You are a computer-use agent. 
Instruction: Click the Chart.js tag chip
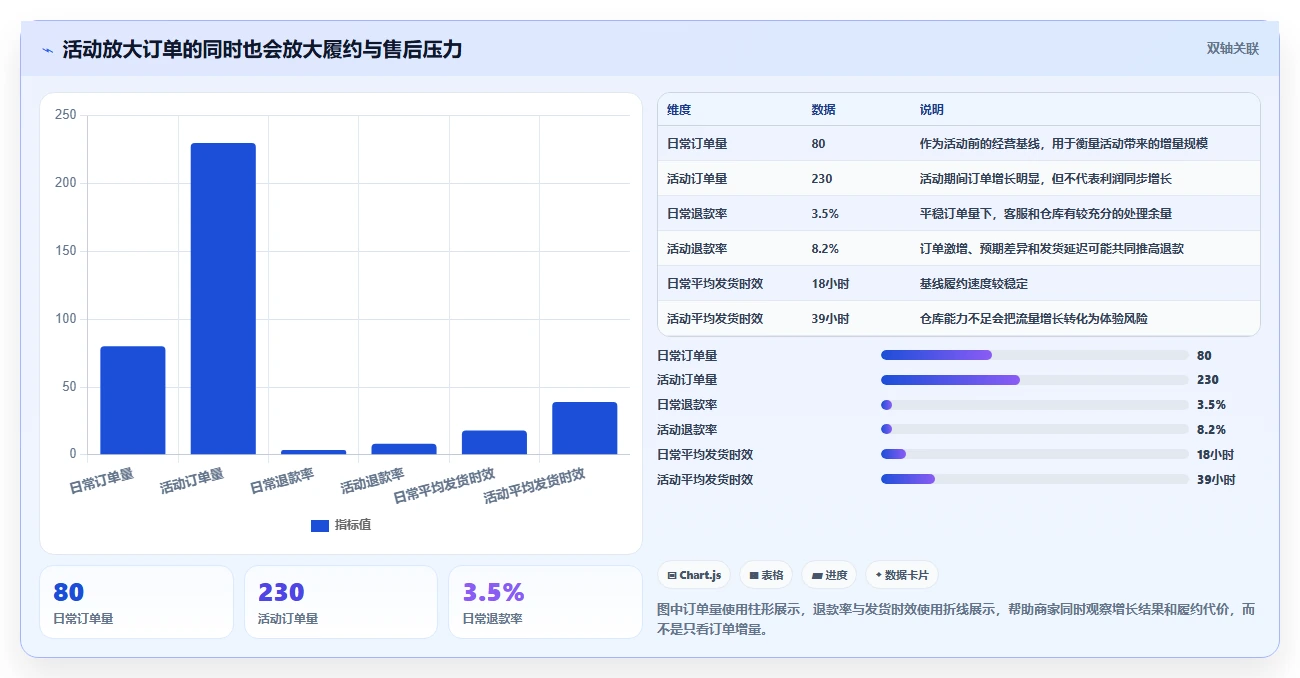pos(694,575)
